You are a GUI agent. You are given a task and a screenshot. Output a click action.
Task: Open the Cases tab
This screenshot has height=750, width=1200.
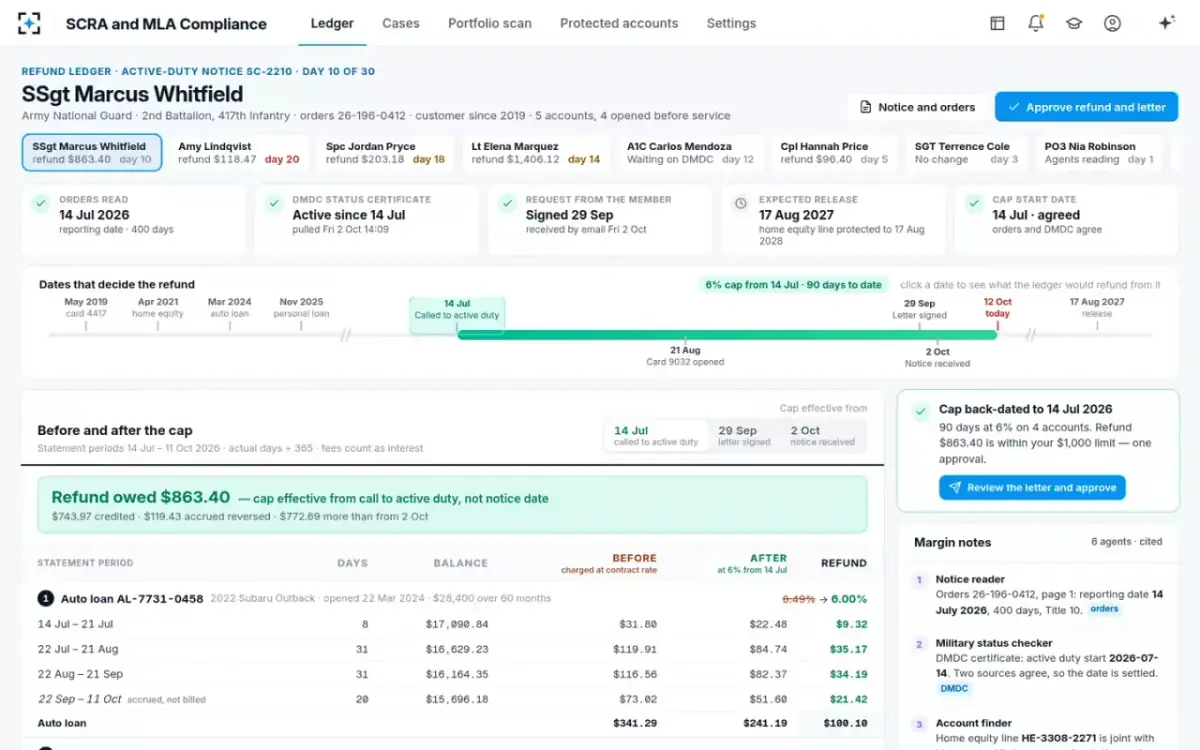[x=401, y=23]
